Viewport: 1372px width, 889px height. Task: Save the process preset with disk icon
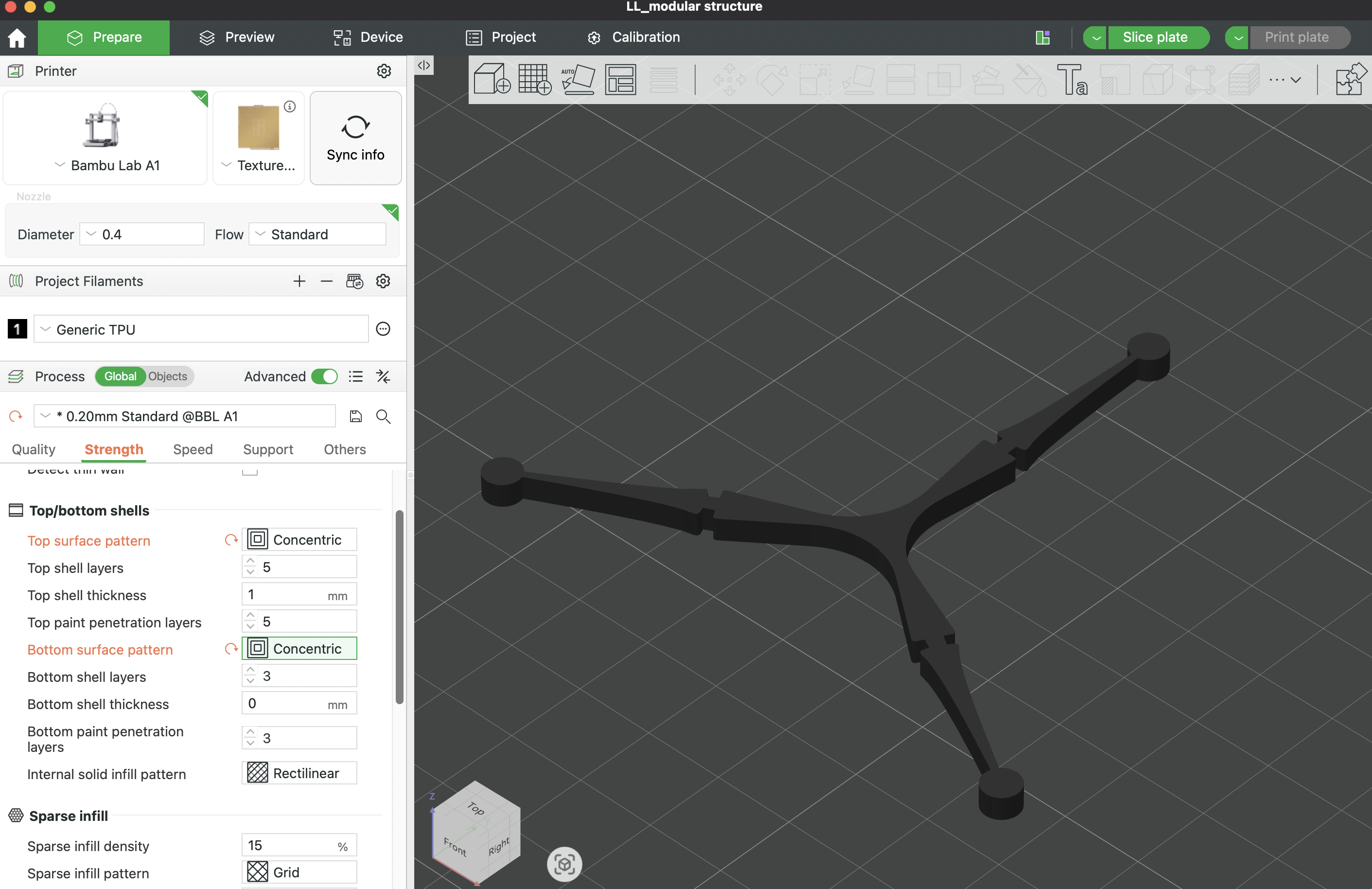click(356, 416)
